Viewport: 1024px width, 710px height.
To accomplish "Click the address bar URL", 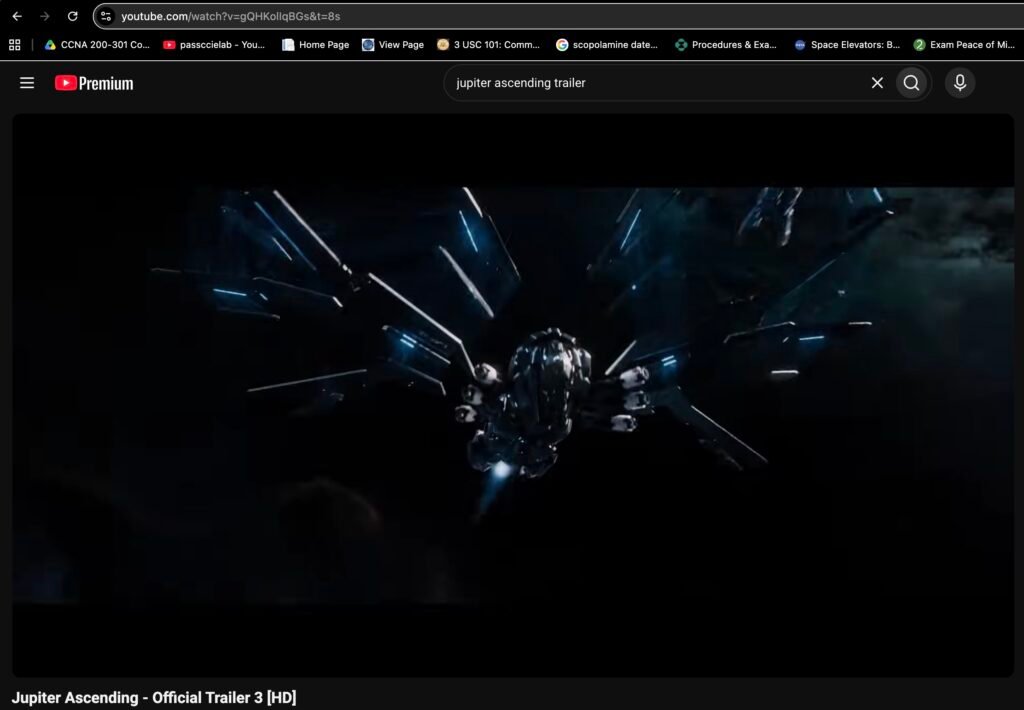I will [231, 16].
